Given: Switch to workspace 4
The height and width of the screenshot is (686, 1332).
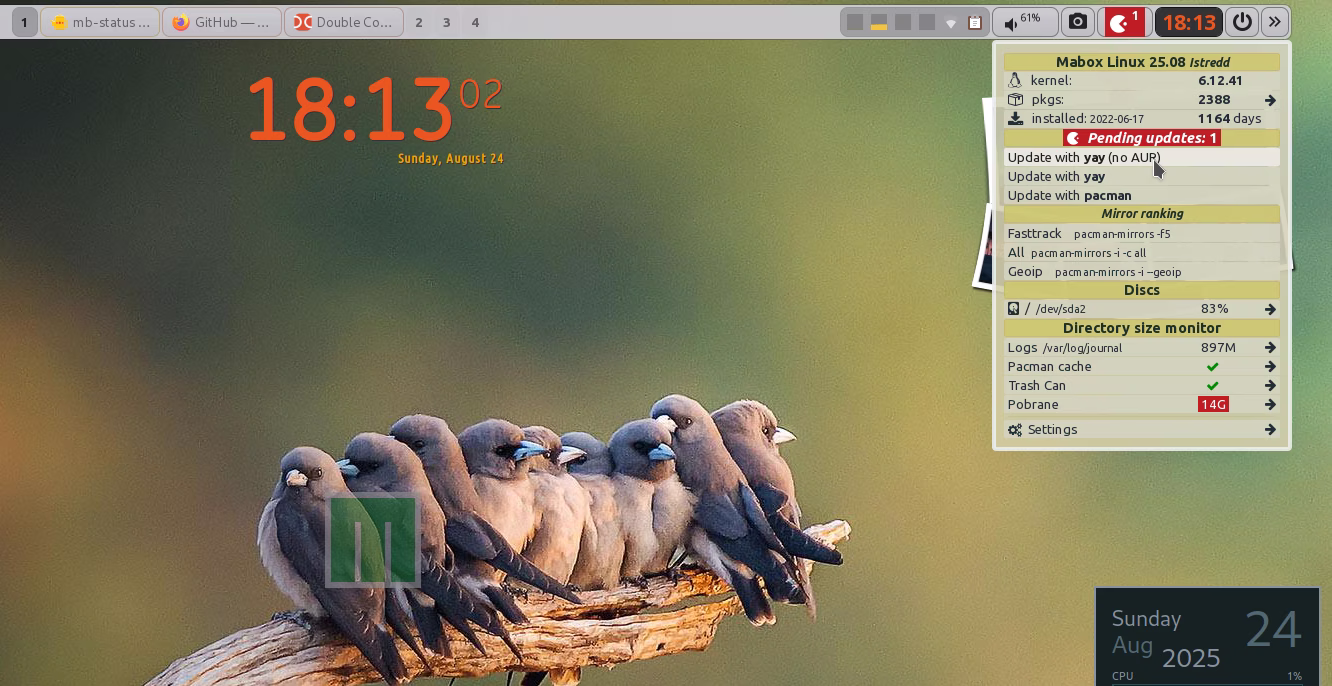Looking at the screenshot, I should click(475, 22).
